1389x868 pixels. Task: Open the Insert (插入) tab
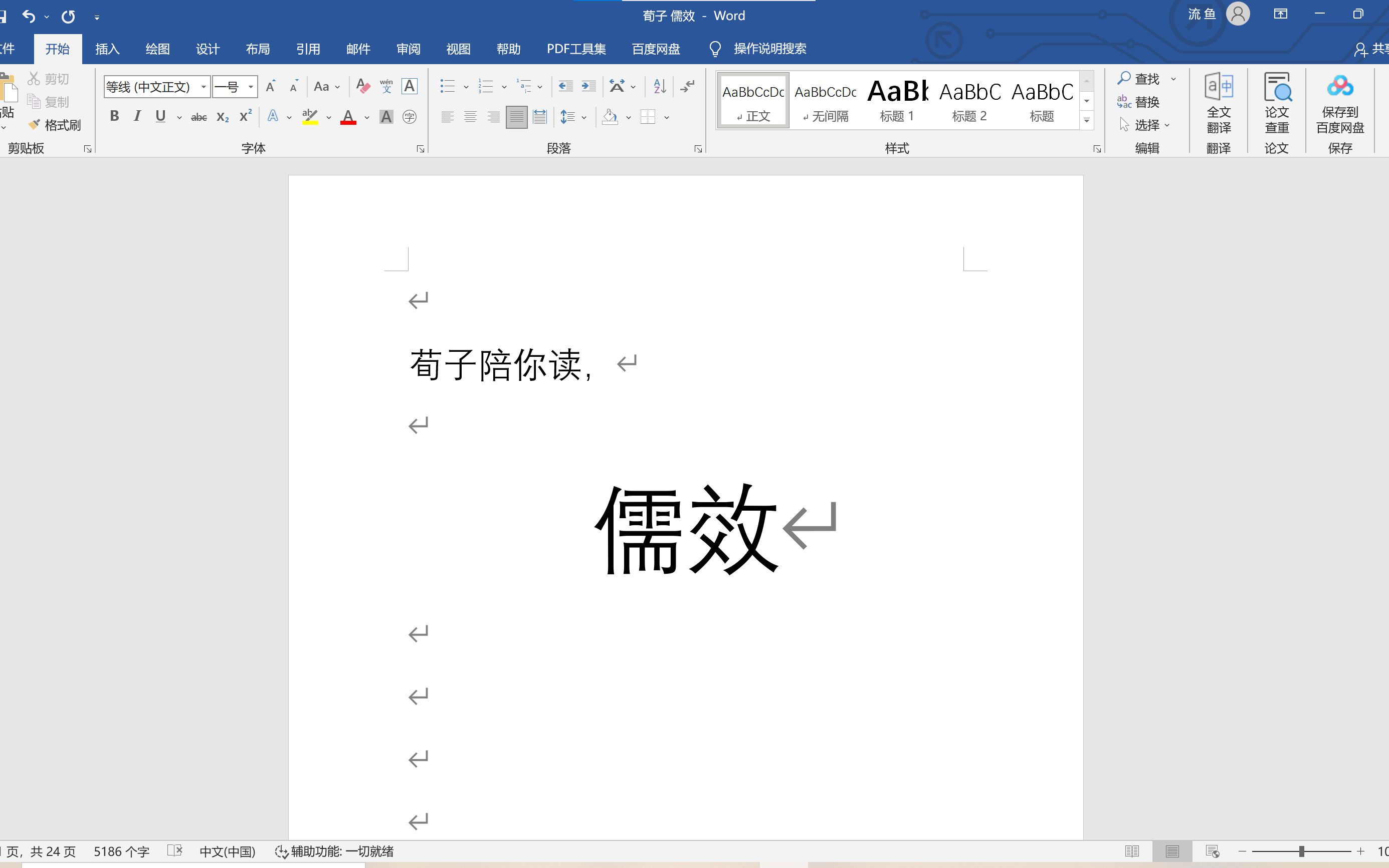point(107,49)
